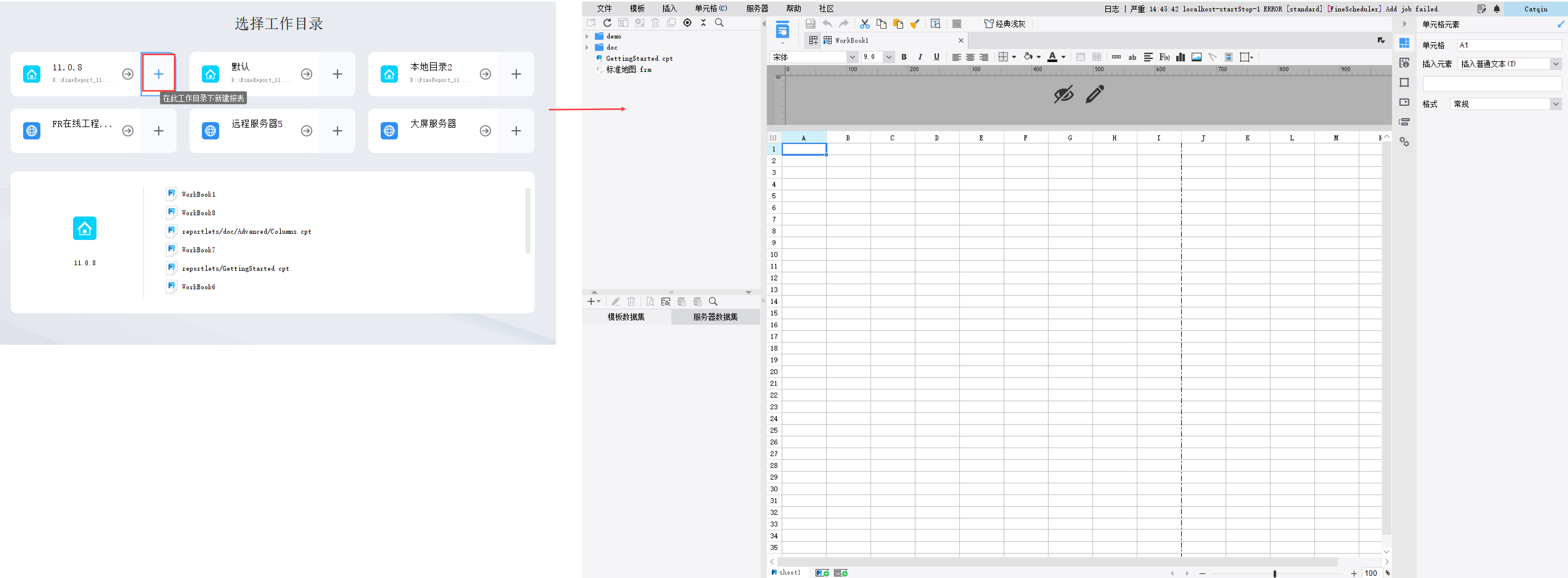This screenshot has width=1568, height=578.
Task: Click the format painter brush icon
Action: (x=914, y=24)
